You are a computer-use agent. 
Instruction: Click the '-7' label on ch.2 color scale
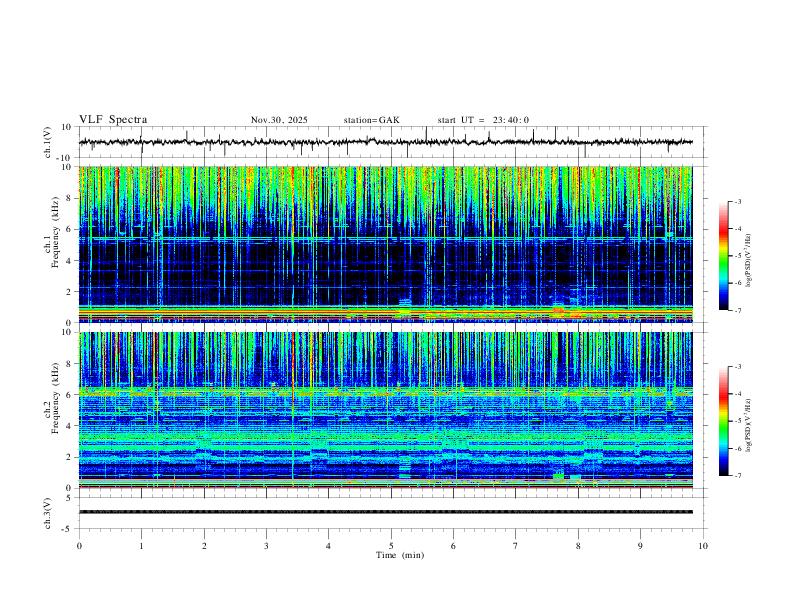(x=737, y=476)
